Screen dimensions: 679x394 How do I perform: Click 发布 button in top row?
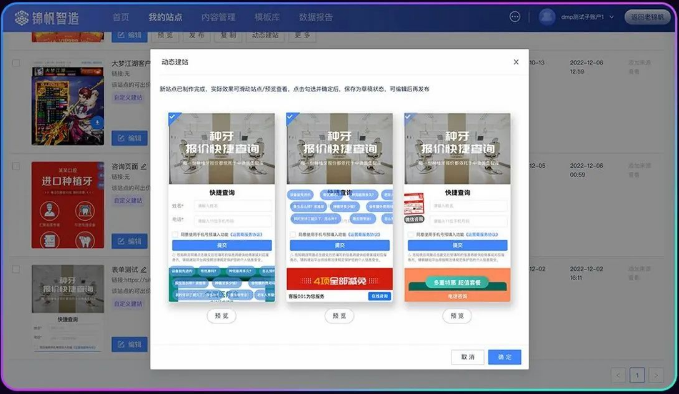click(197, 35)
